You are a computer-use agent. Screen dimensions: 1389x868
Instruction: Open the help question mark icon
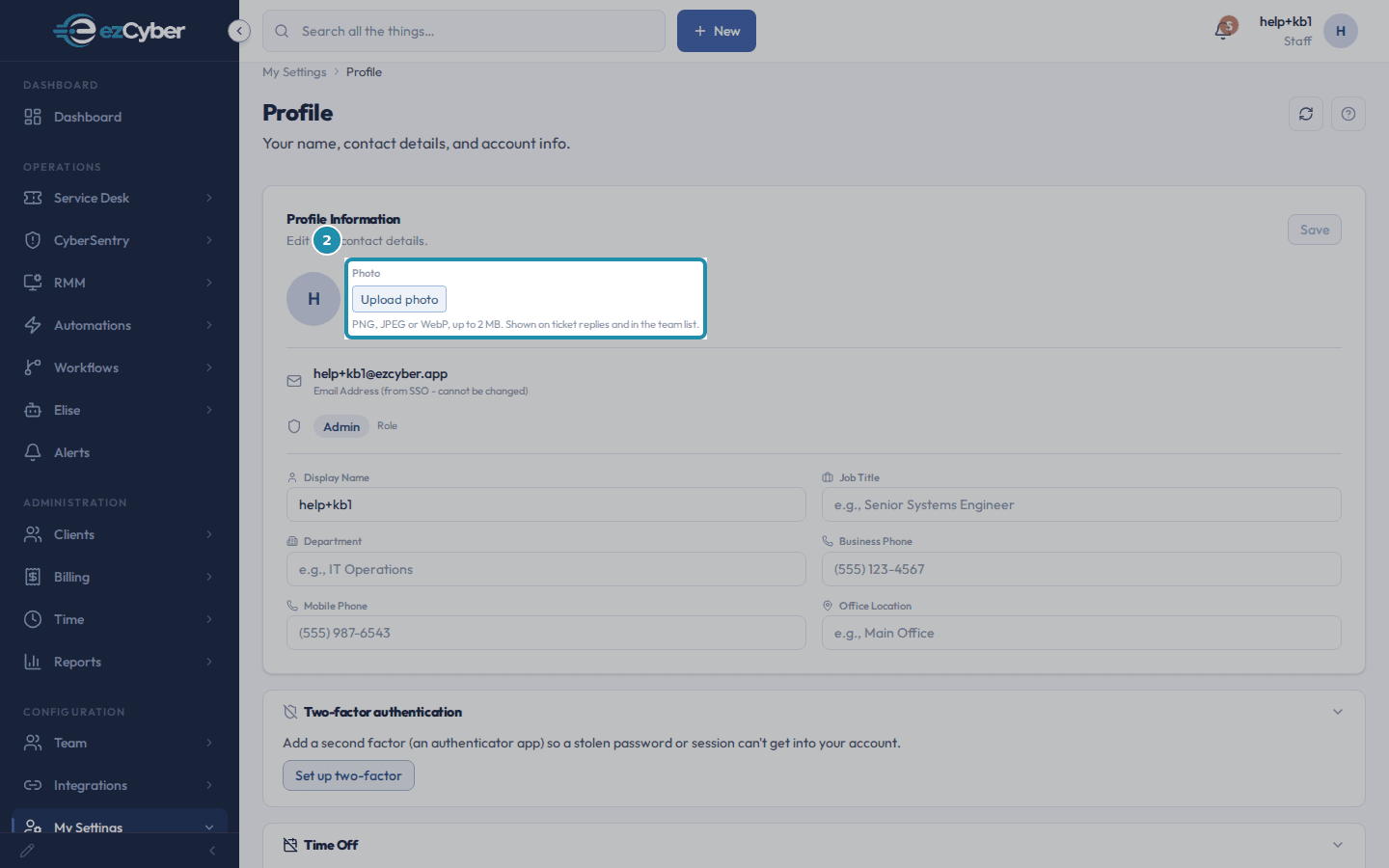point(1348,114)
